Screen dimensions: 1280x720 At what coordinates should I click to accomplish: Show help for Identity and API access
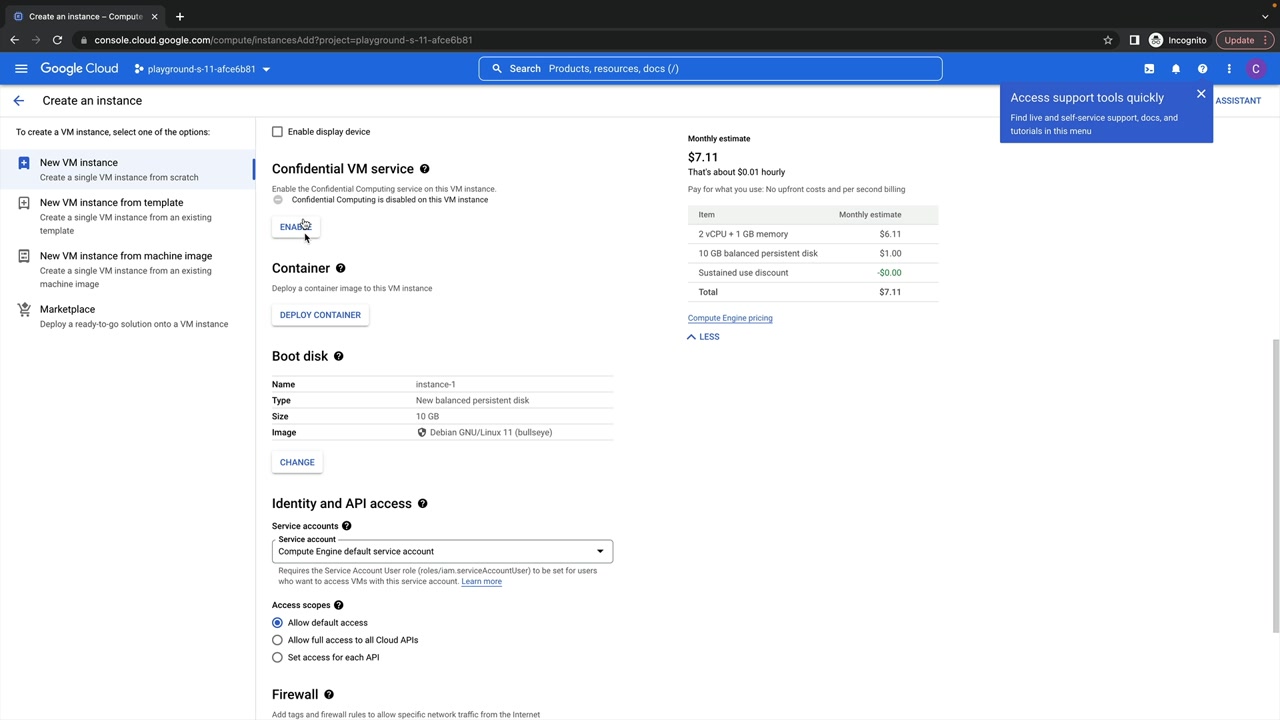click(422, 504)
